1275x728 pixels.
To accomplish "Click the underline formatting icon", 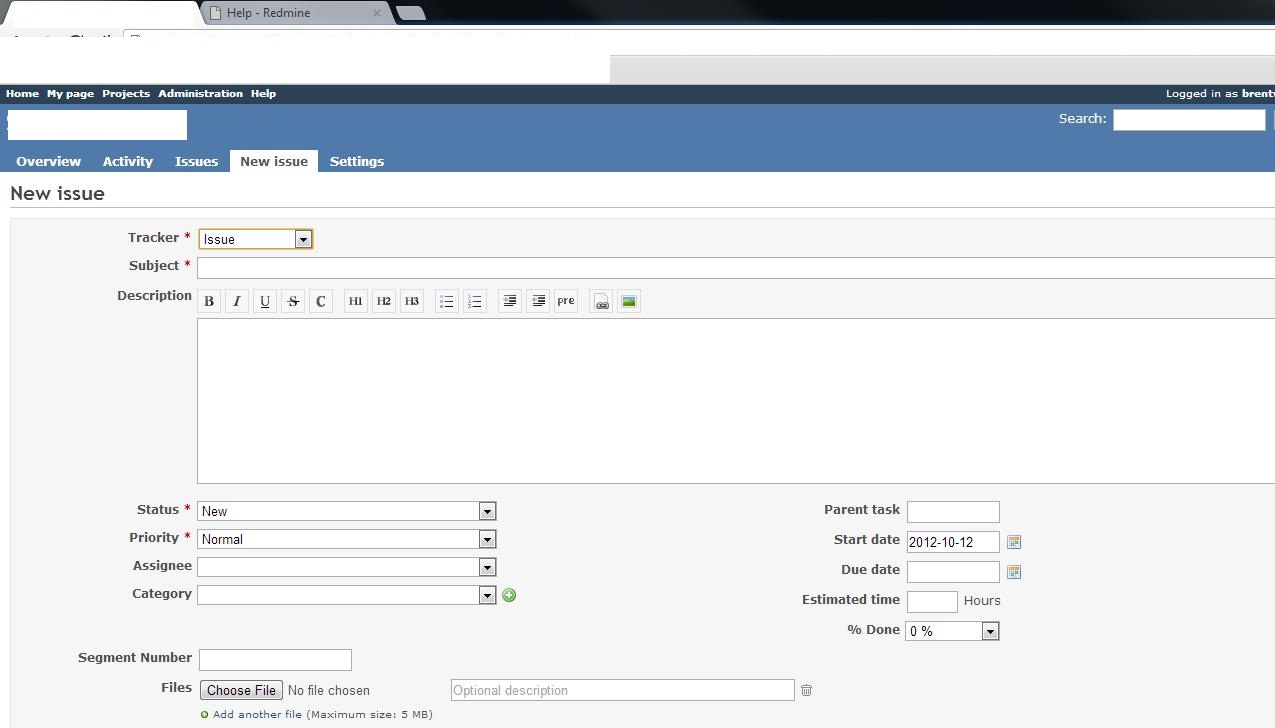I will 265,301.
